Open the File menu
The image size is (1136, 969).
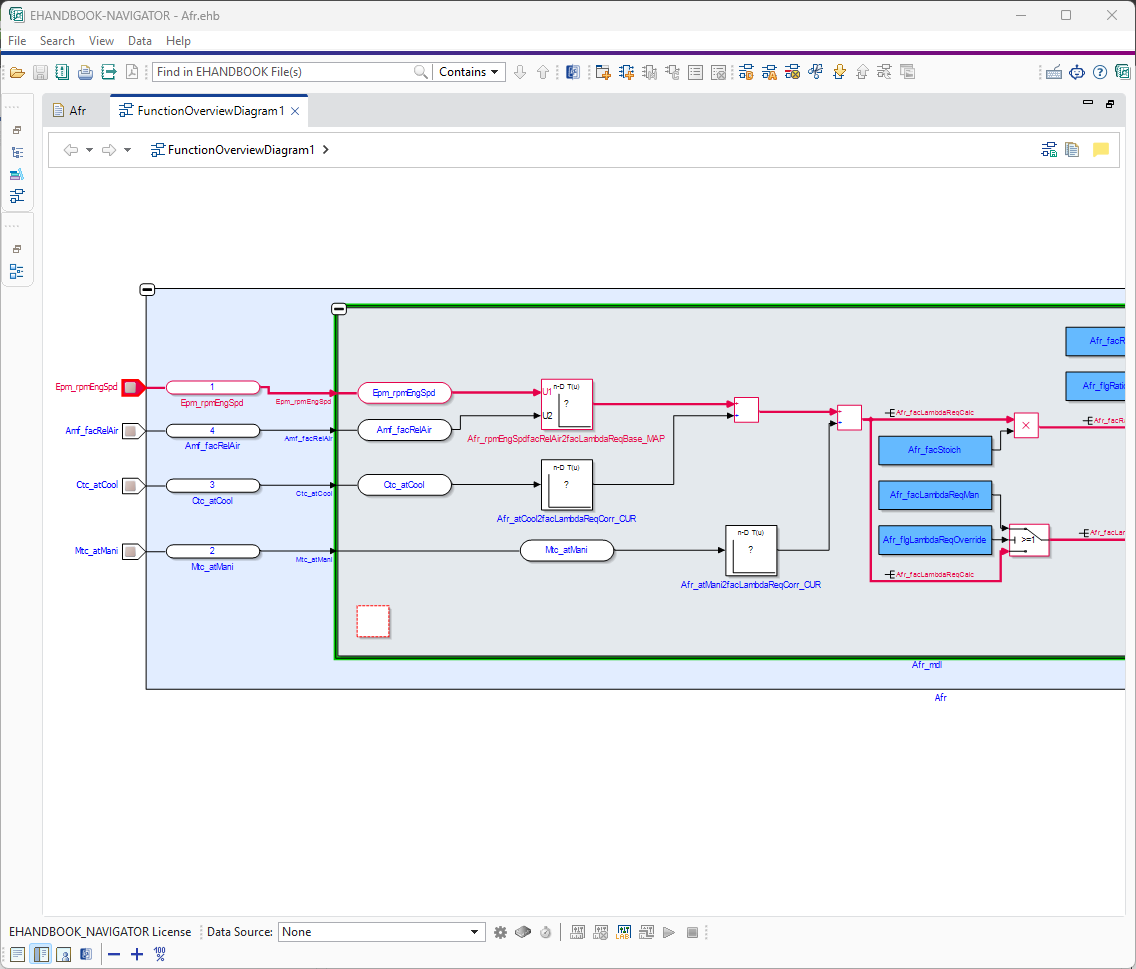click(17, 41)
